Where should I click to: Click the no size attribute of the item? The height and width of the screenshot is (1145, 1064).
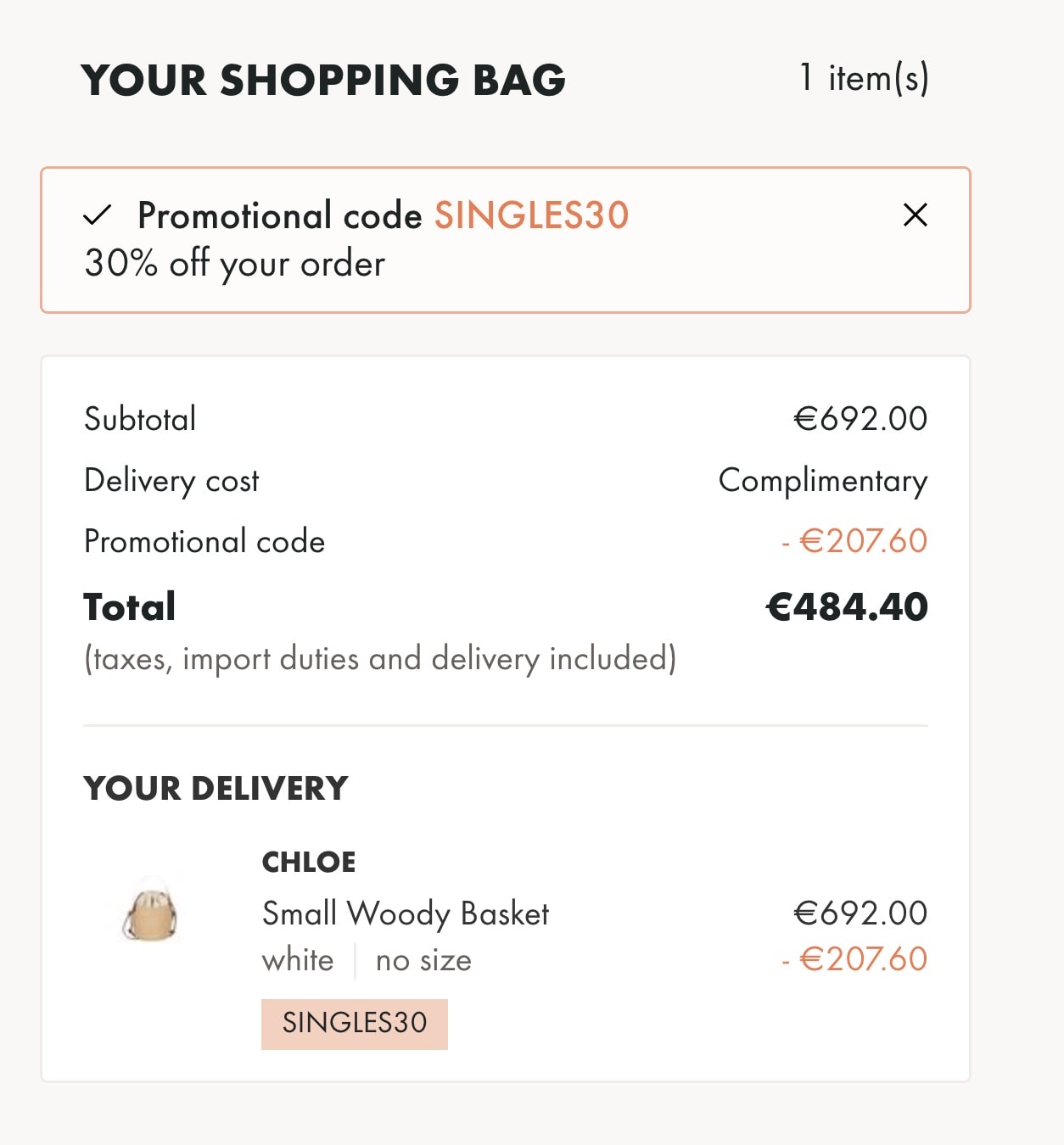coord(423,960)
